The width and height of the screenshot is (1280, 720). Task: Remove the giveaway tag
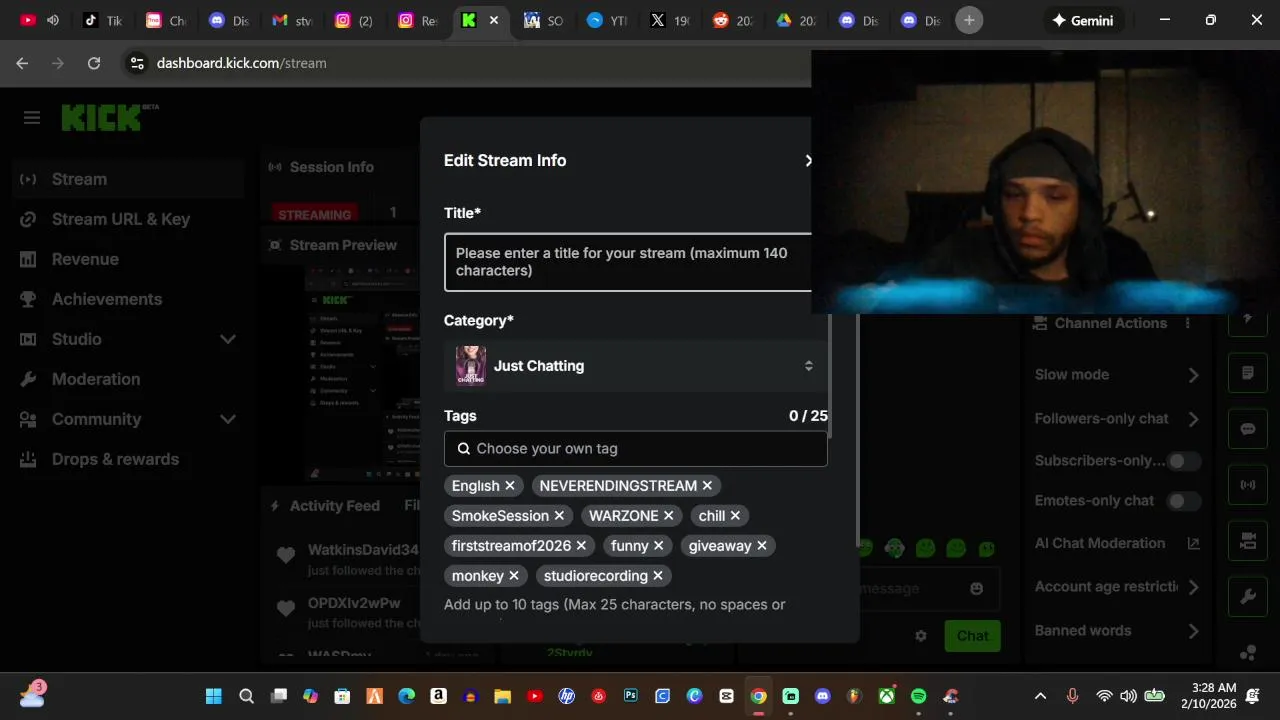(x=761, y=546)
